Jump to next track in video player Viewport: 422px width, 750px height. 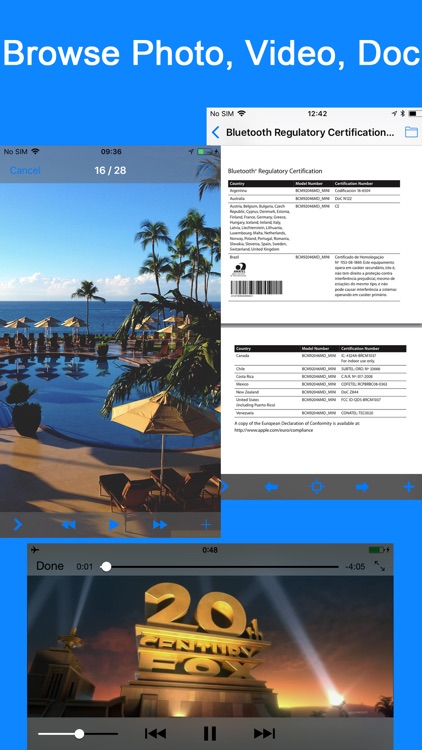(264, 733)
